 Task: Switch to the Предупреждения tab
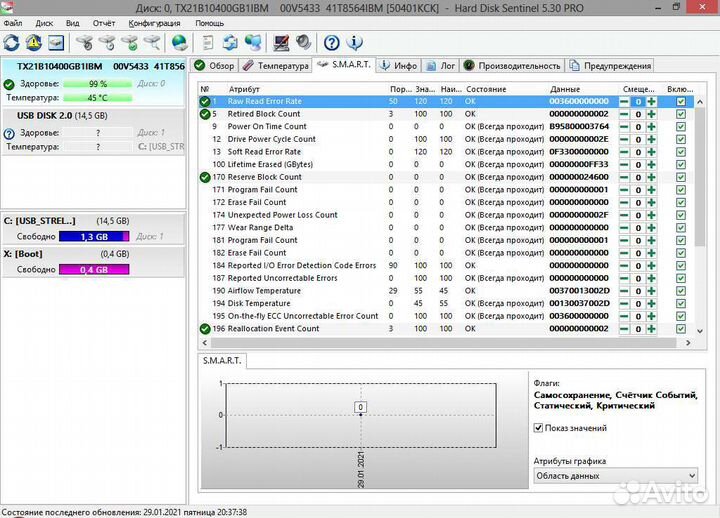pyautogui.click(x=610, y=66)
